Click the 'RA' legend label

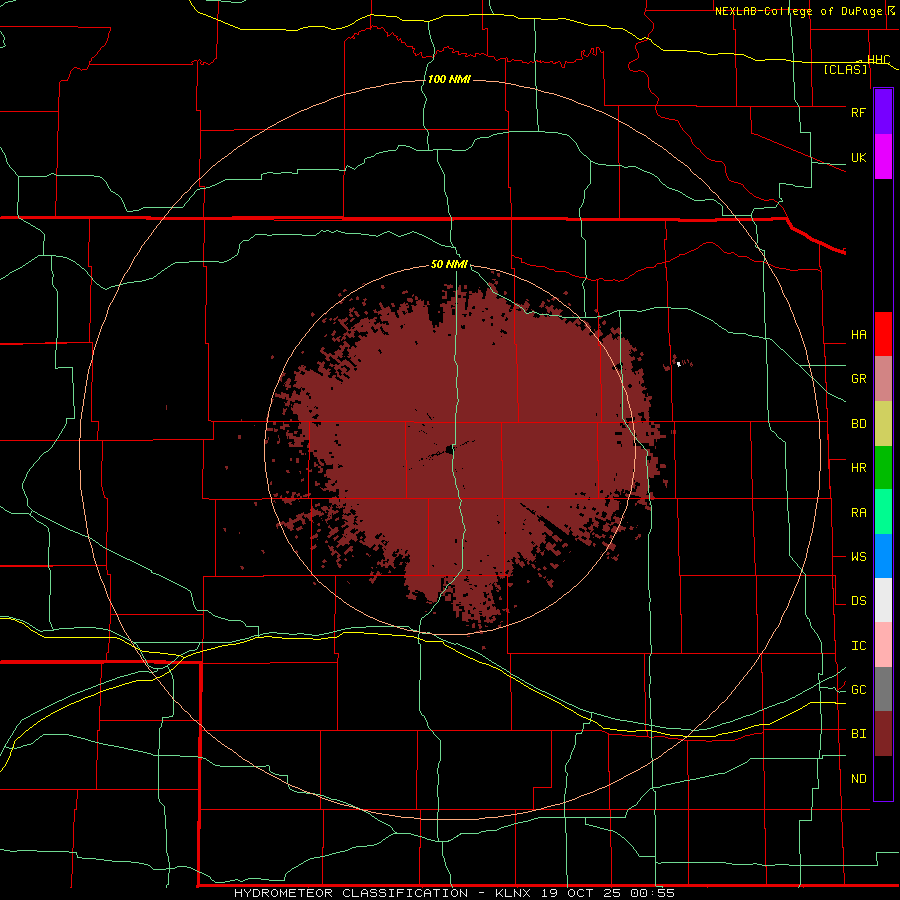pos(858,513)
